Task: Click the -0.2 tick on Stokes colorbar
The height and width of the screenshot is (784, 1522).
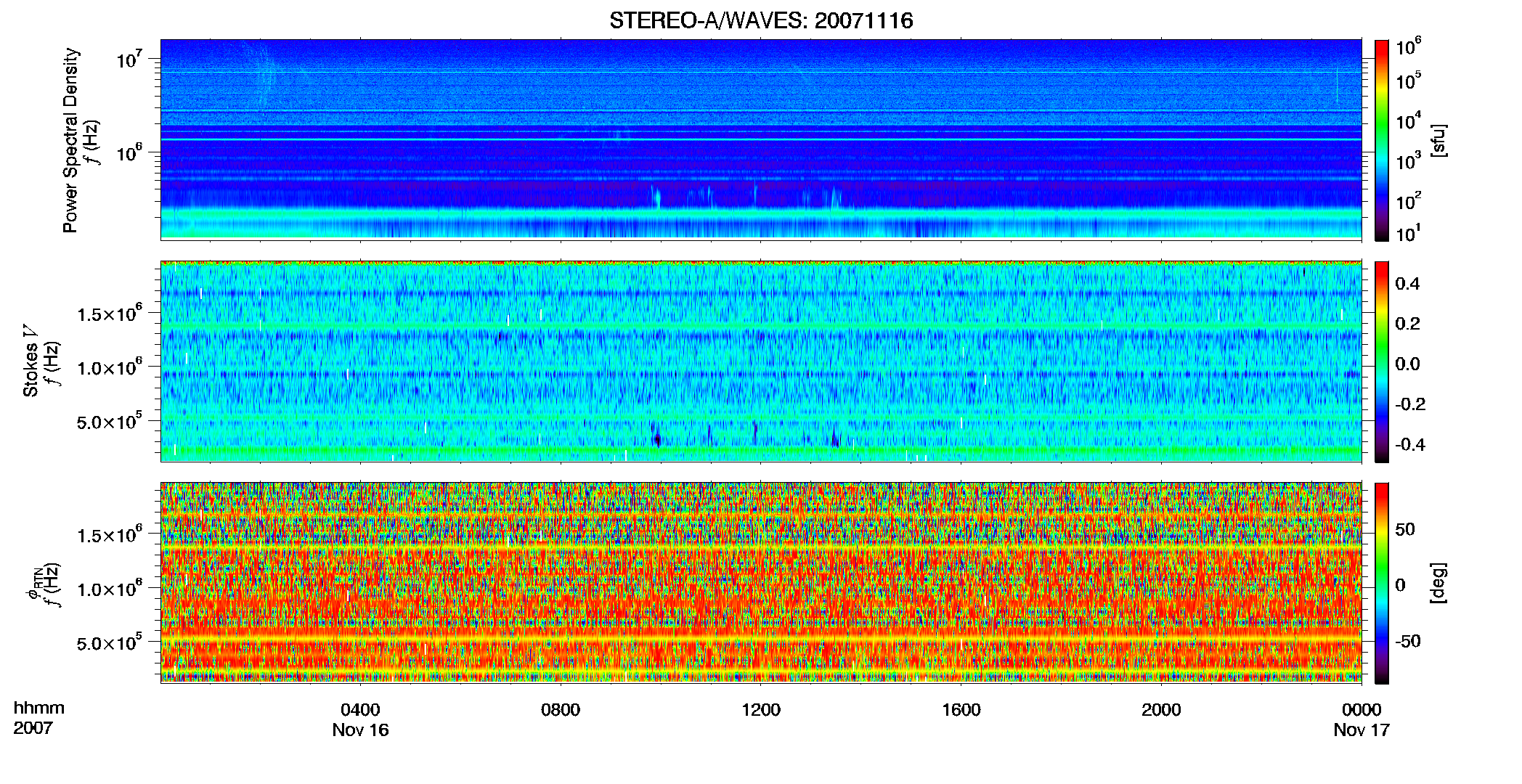Action: (x=1410, y=404)
